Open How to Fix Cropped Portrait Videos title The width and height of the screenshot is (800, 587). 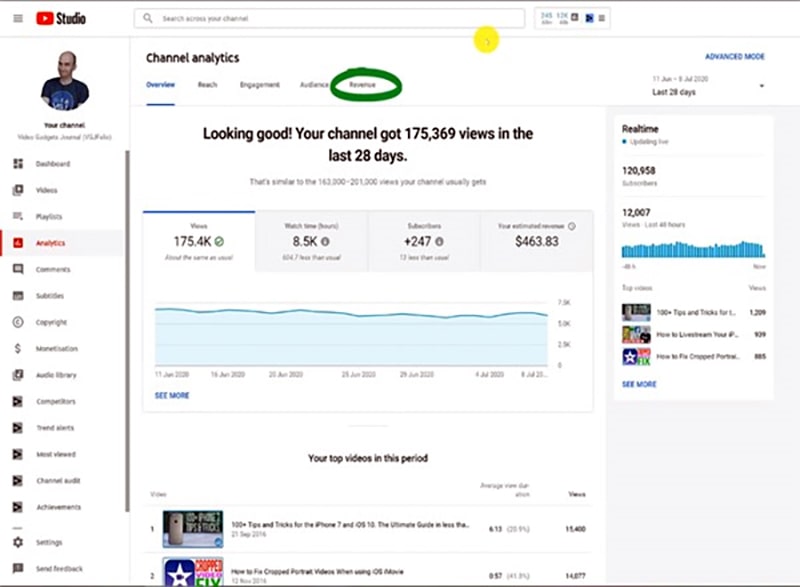[317, 571]
